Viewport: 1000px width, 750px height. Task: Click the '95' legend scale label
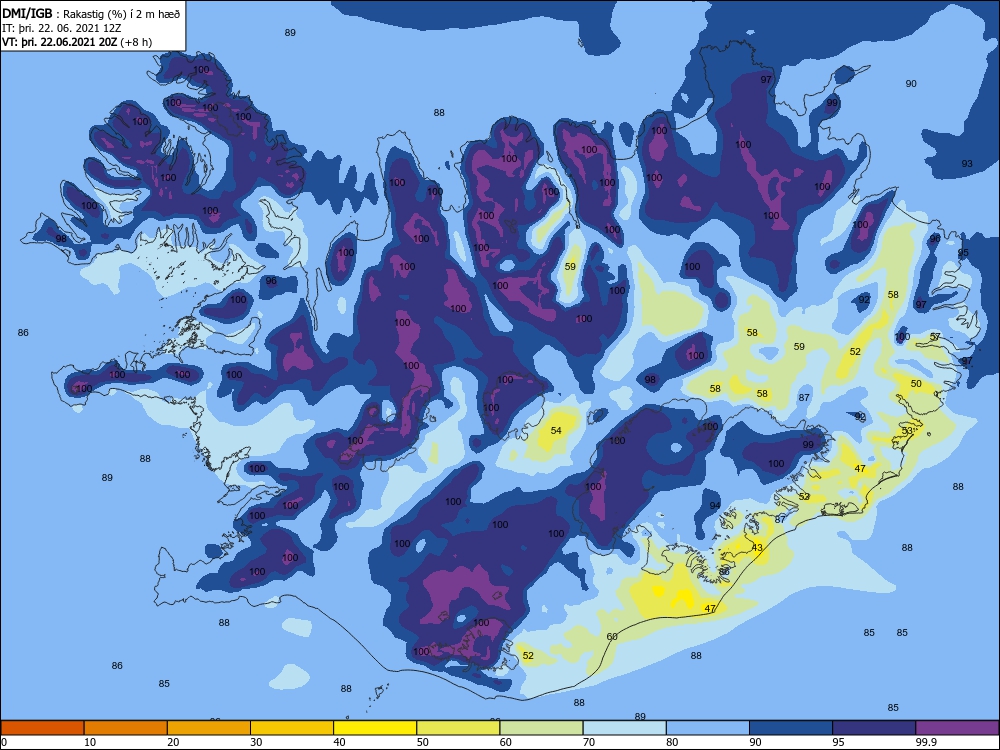tap(838, 742)
